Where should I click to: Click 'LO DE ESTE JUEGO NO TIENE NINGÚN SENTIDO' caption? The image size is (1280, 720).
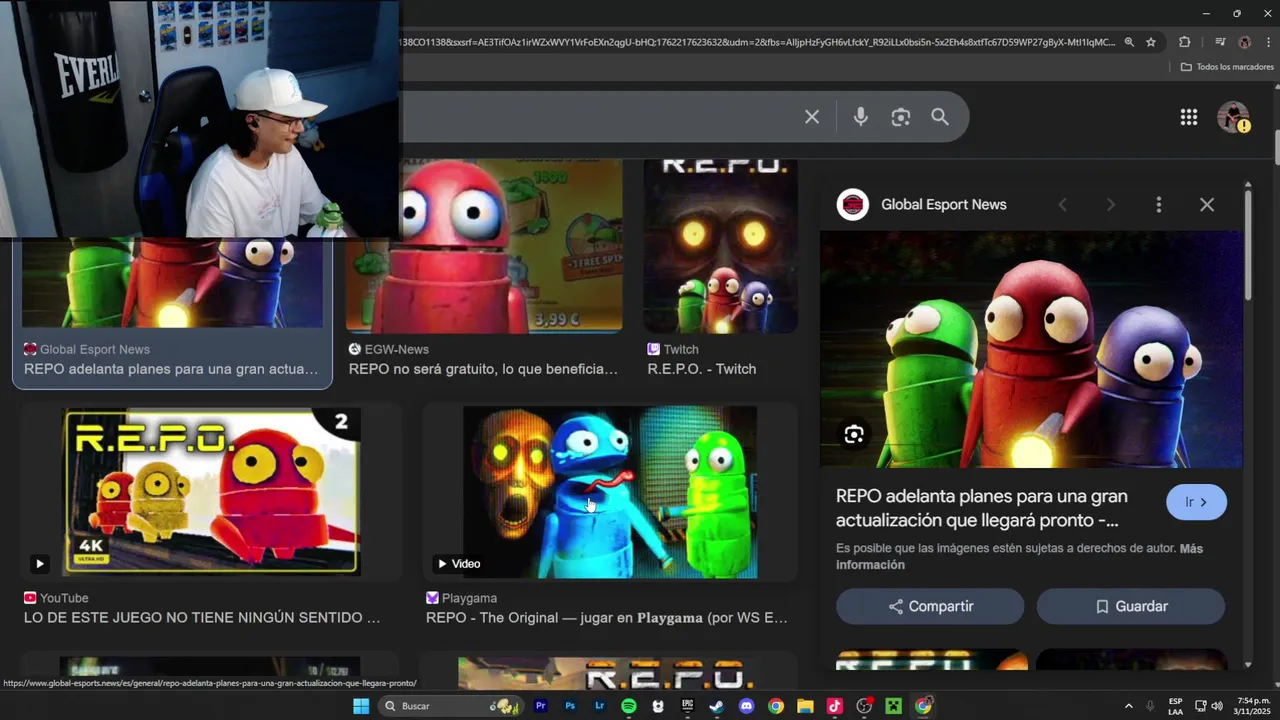click(x=202, y=618)
